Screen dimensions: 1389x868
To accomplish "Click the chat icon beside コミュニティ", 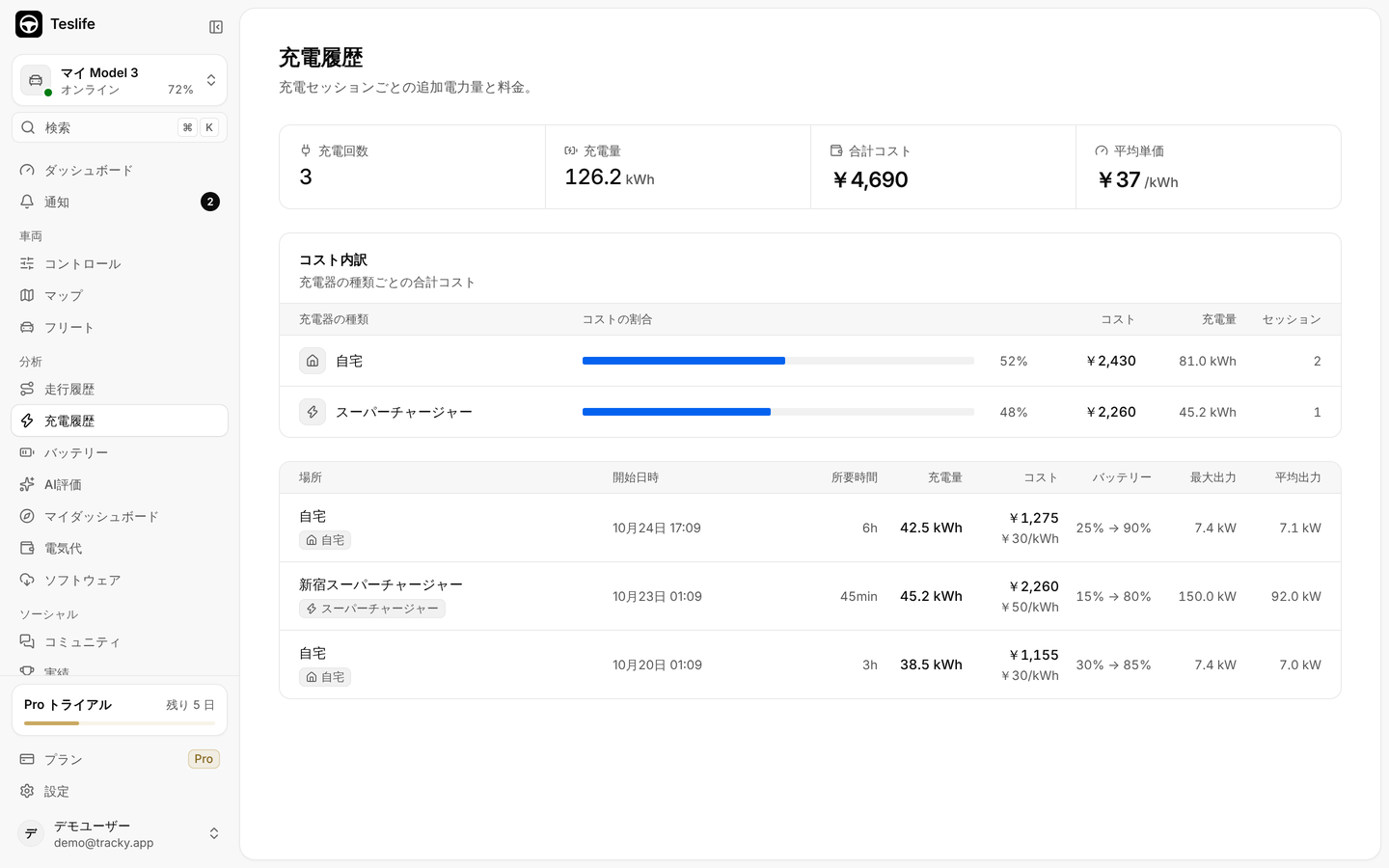I will (x=27, y=641).
